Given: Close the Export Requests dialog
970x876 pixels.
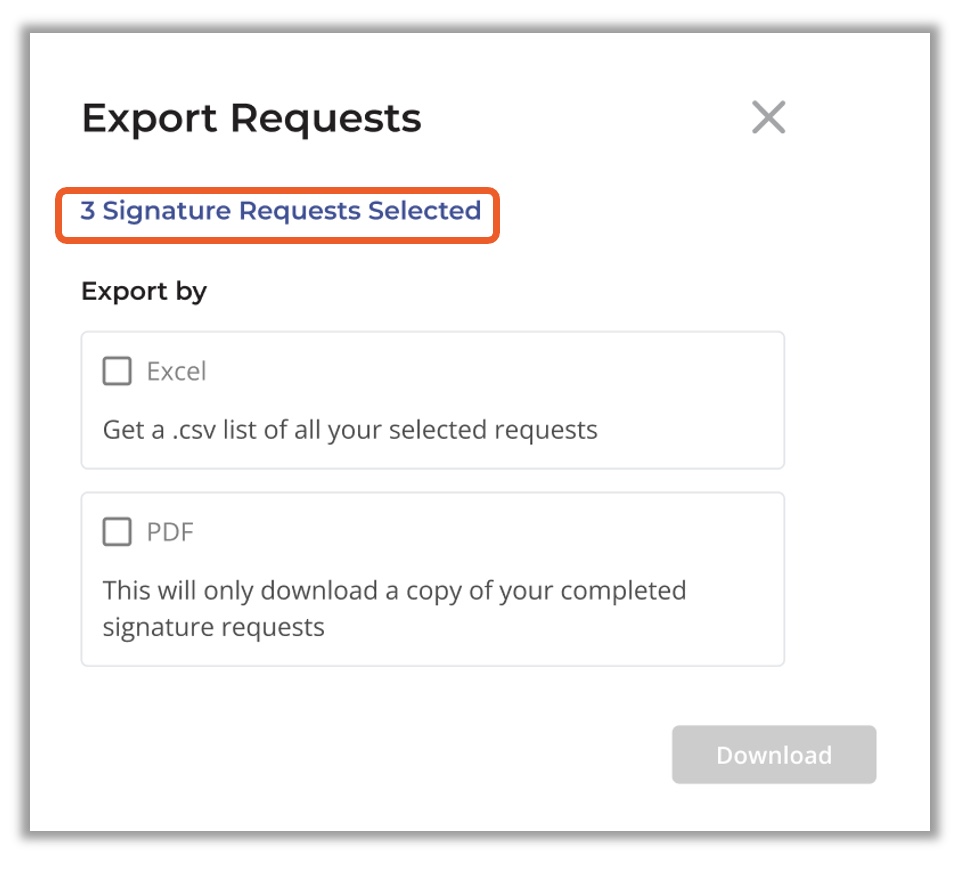Looking at the screenshot, I should [768, 117].
